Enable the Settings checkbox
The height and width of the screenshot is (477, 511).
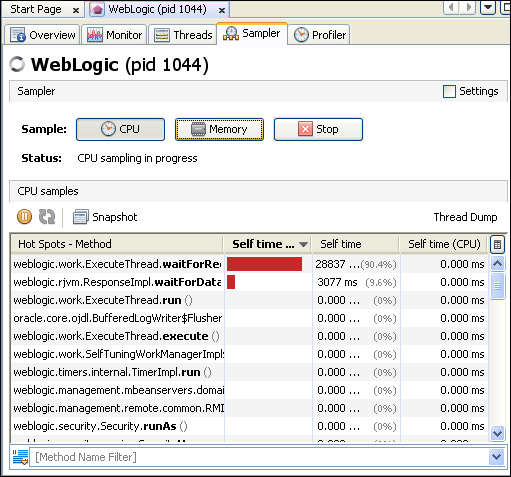(449, 91)
